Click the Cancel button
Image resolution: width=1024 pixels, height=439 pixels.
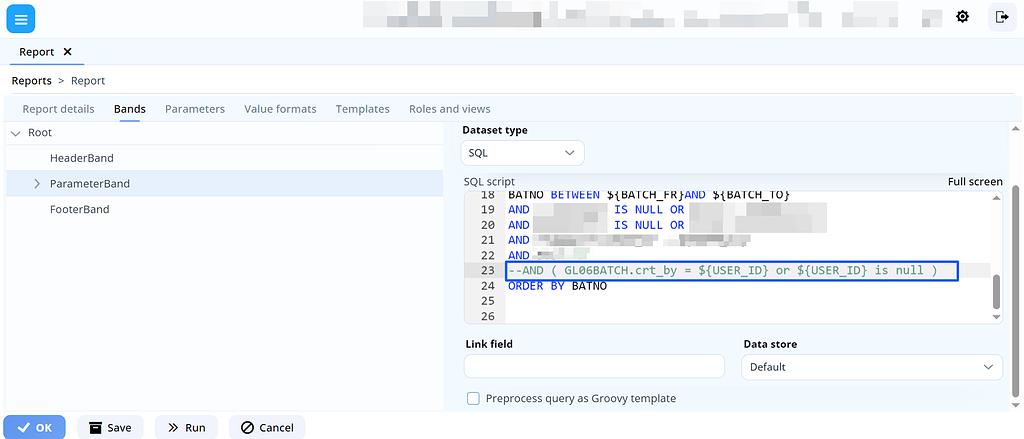[267, 428]
